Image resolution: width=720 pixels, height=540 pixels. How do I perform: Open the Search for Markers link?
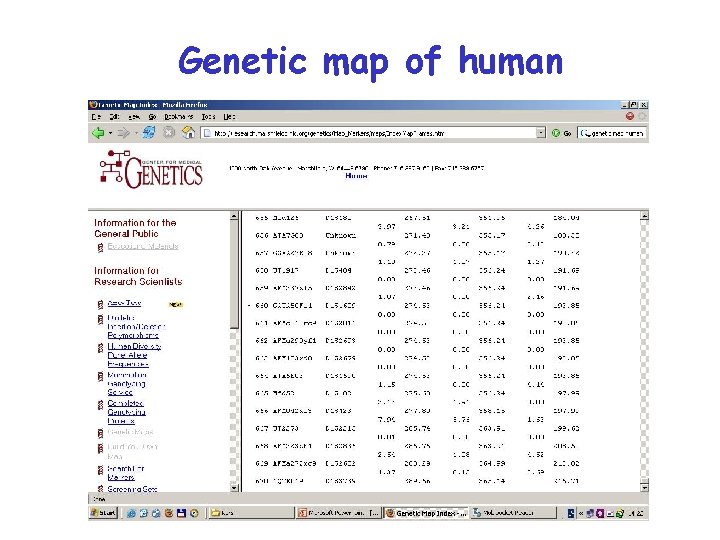[x=126, y=473]
